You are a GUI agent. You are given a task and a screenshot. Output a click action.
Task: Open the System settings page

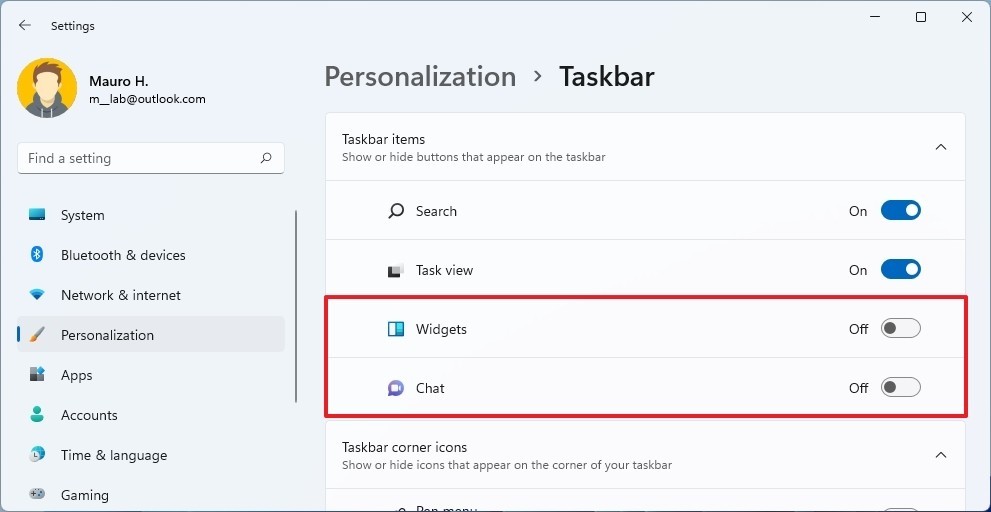82,215
